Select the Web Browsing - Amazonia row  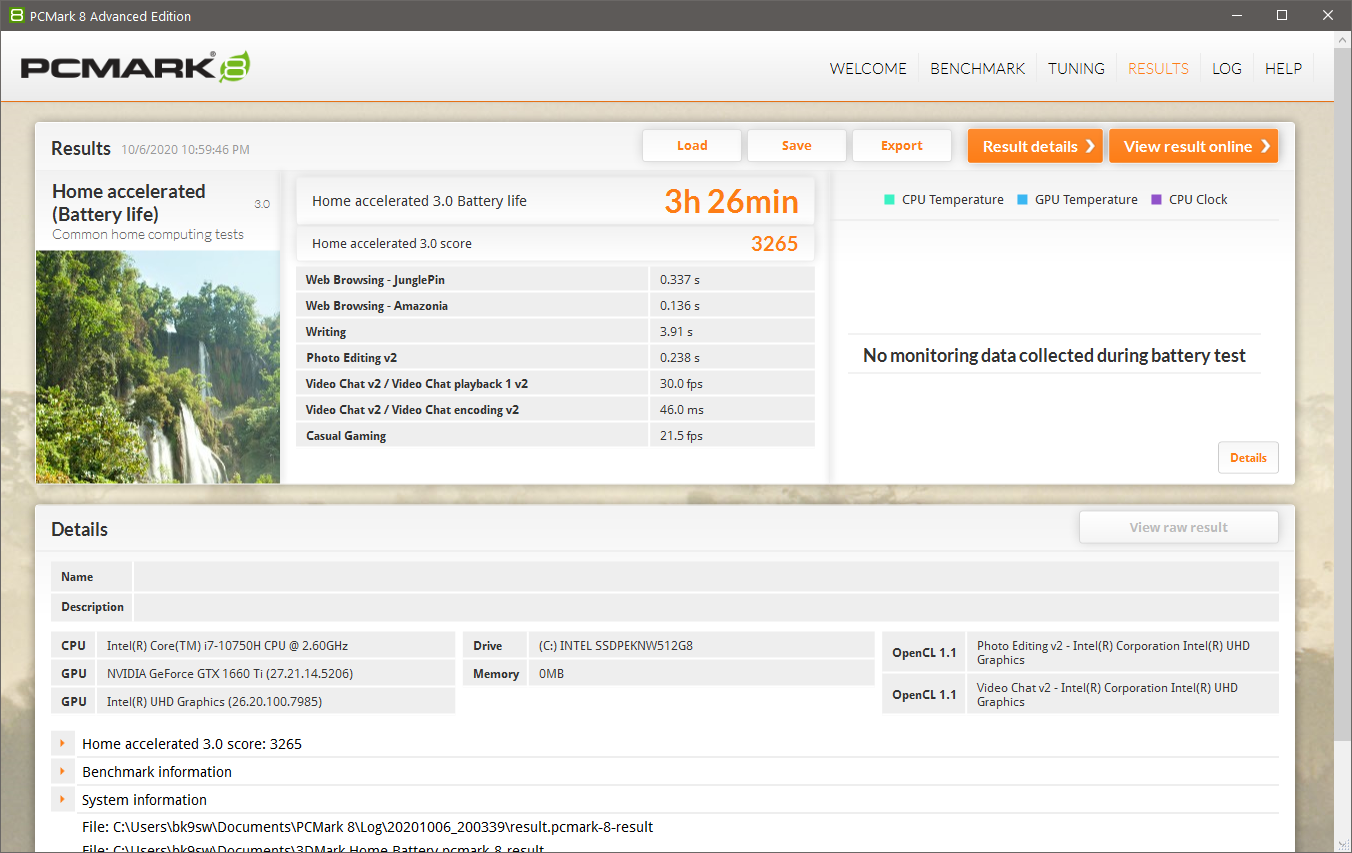coord(556,306)
